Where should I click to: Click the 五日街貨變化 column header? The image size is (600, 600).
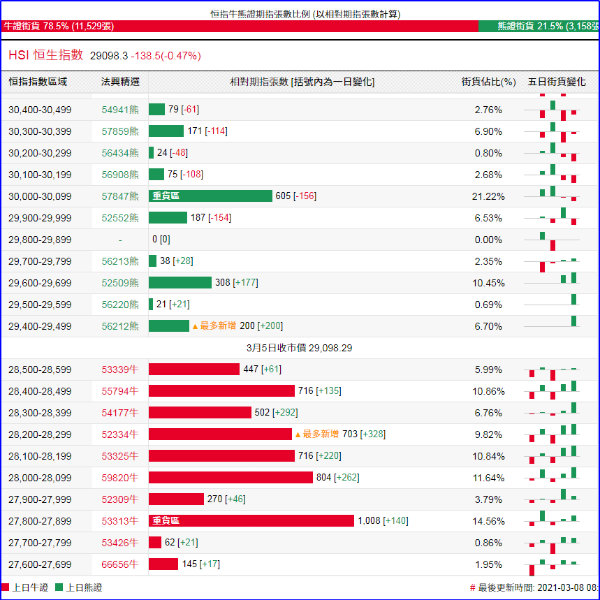click(x=556, y=82)
